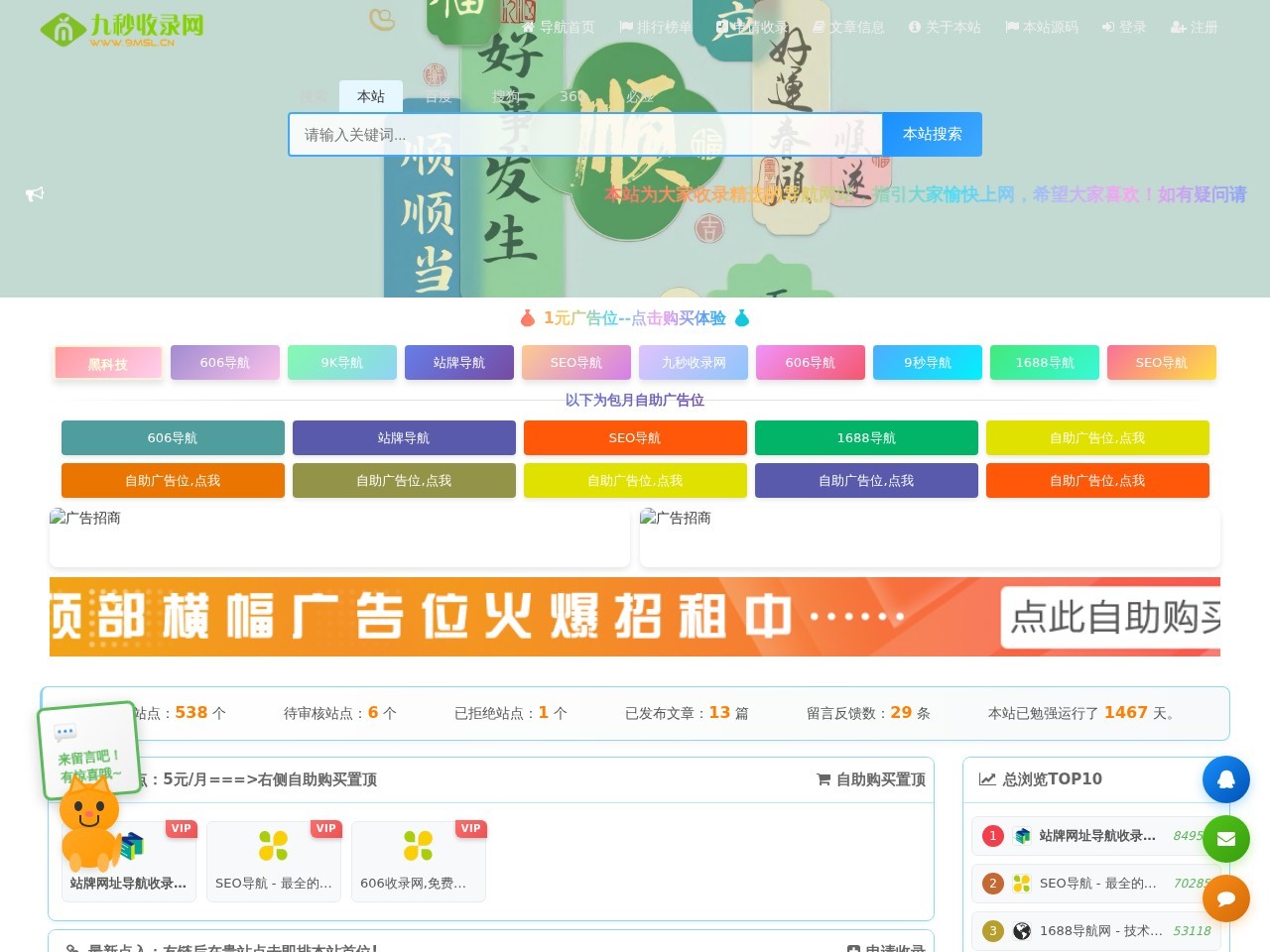The height and width of the screenshot is (952, 1270).
Task: Select the 本站 search source
Action: tap(371, 96)
